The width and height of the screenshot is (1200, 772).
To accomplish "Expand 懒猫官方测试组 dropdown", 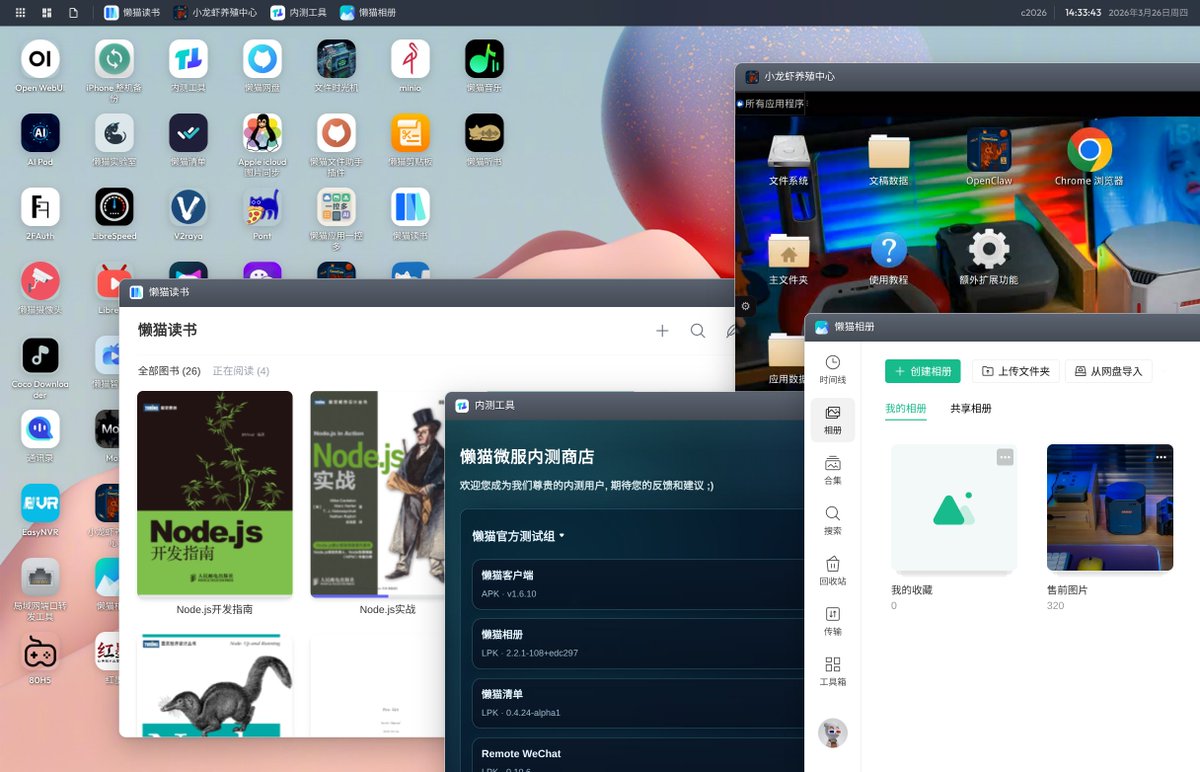I will tap(518, 536).
